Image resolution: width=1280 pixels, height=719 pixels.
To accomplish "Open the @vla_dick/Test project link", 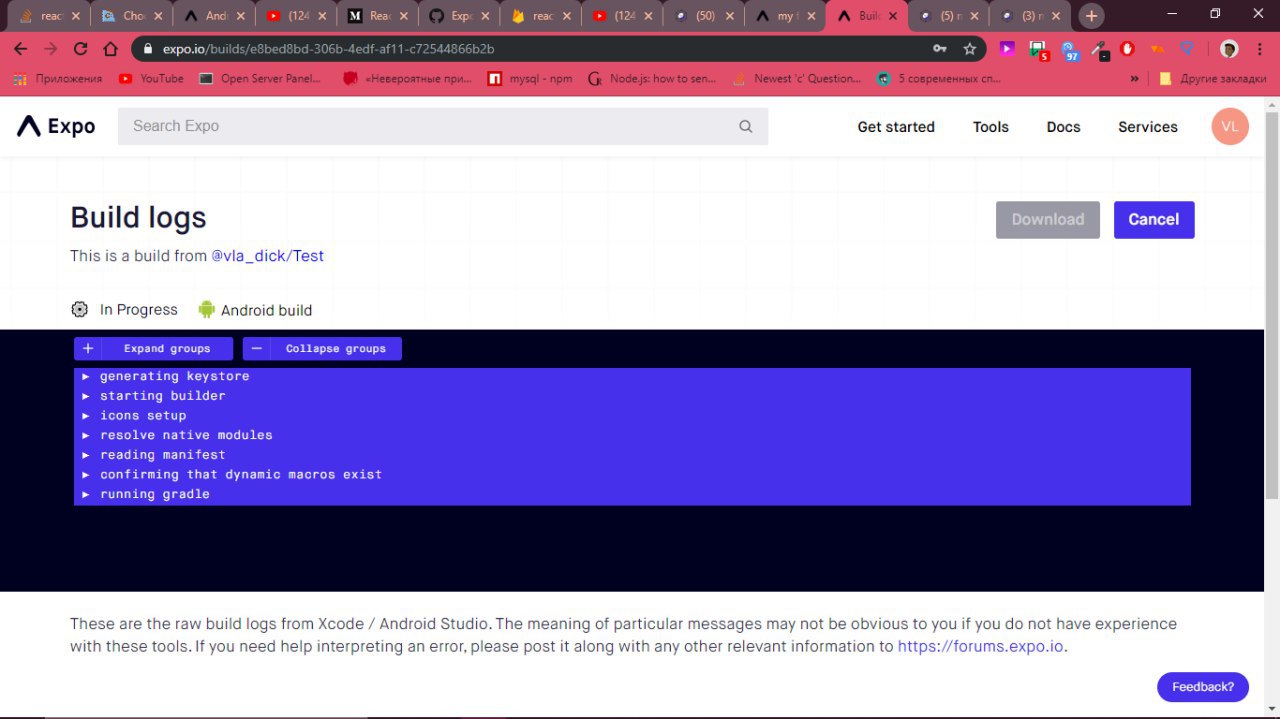I will pyautogui.click(x=267, y=256).
